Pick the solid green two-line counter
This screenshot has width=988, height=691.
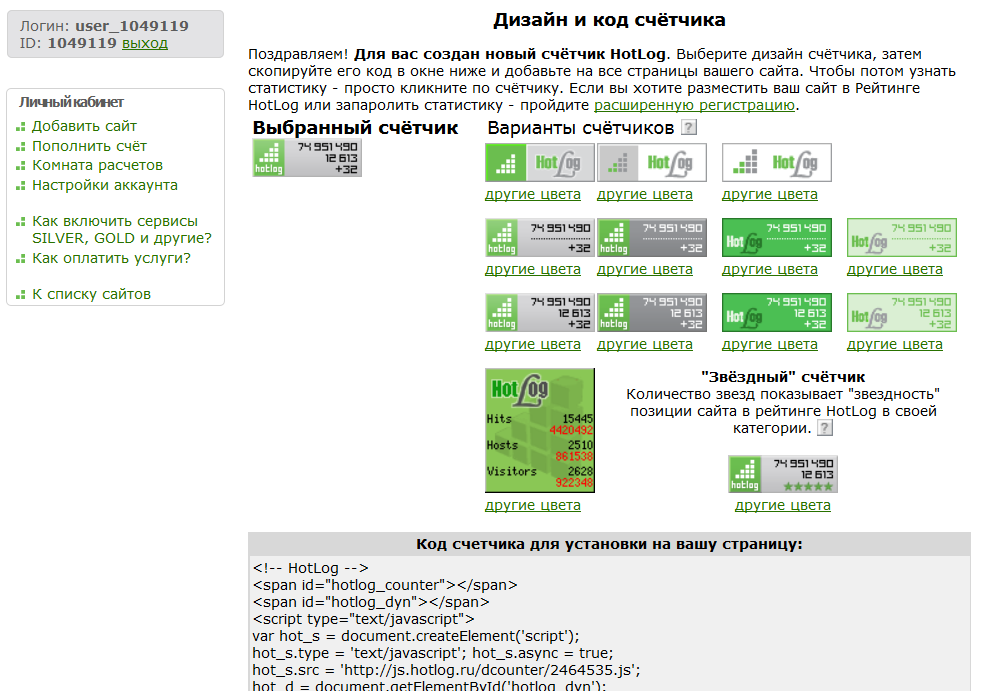point(777,237)
